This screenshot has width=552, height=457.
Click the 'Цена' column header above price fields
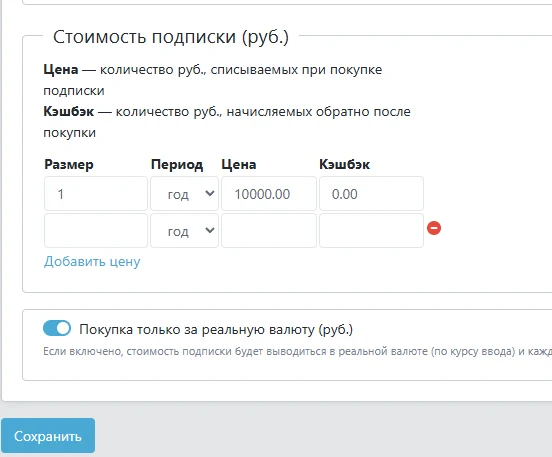(x=239, y=164)
